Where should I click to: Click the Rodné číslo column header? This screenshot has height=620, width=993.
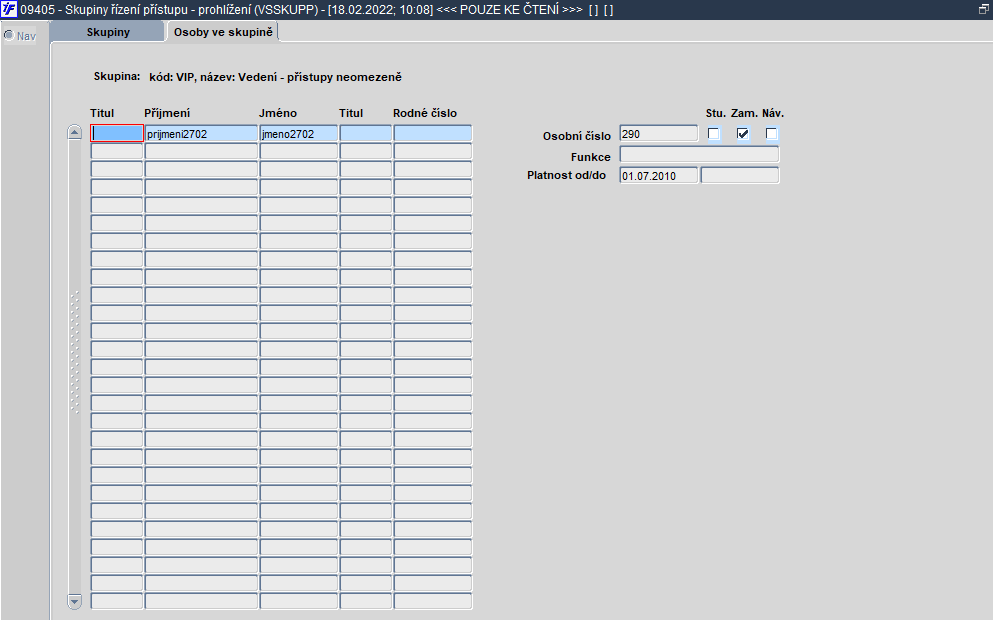(425, 113)
